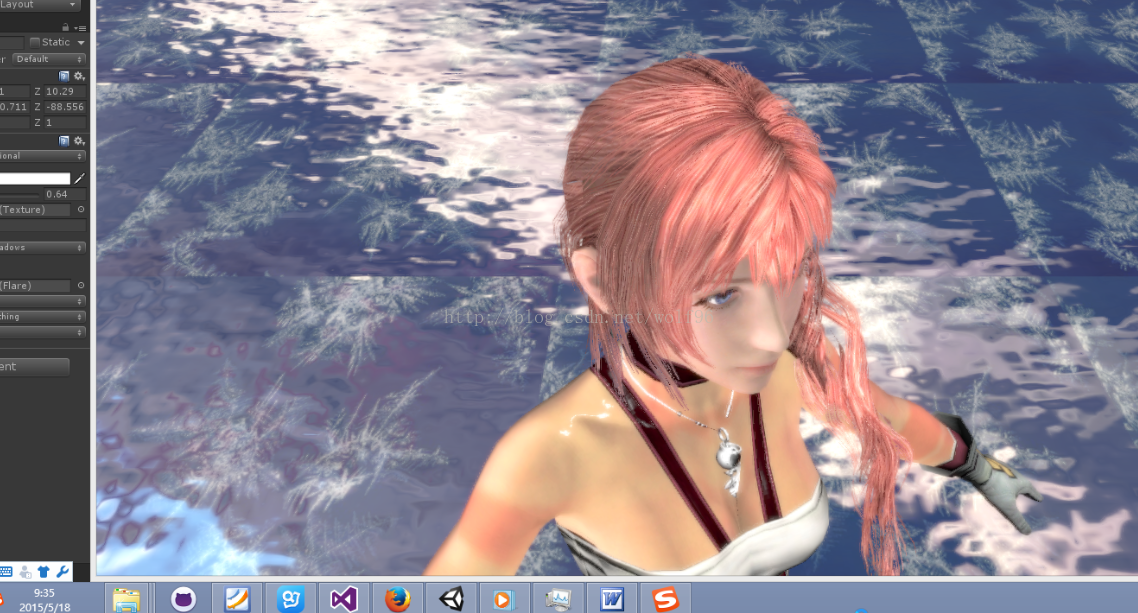Screen dimensions: 1138x613
Task: Click the white light color swatch
Action: click(35, 178)
